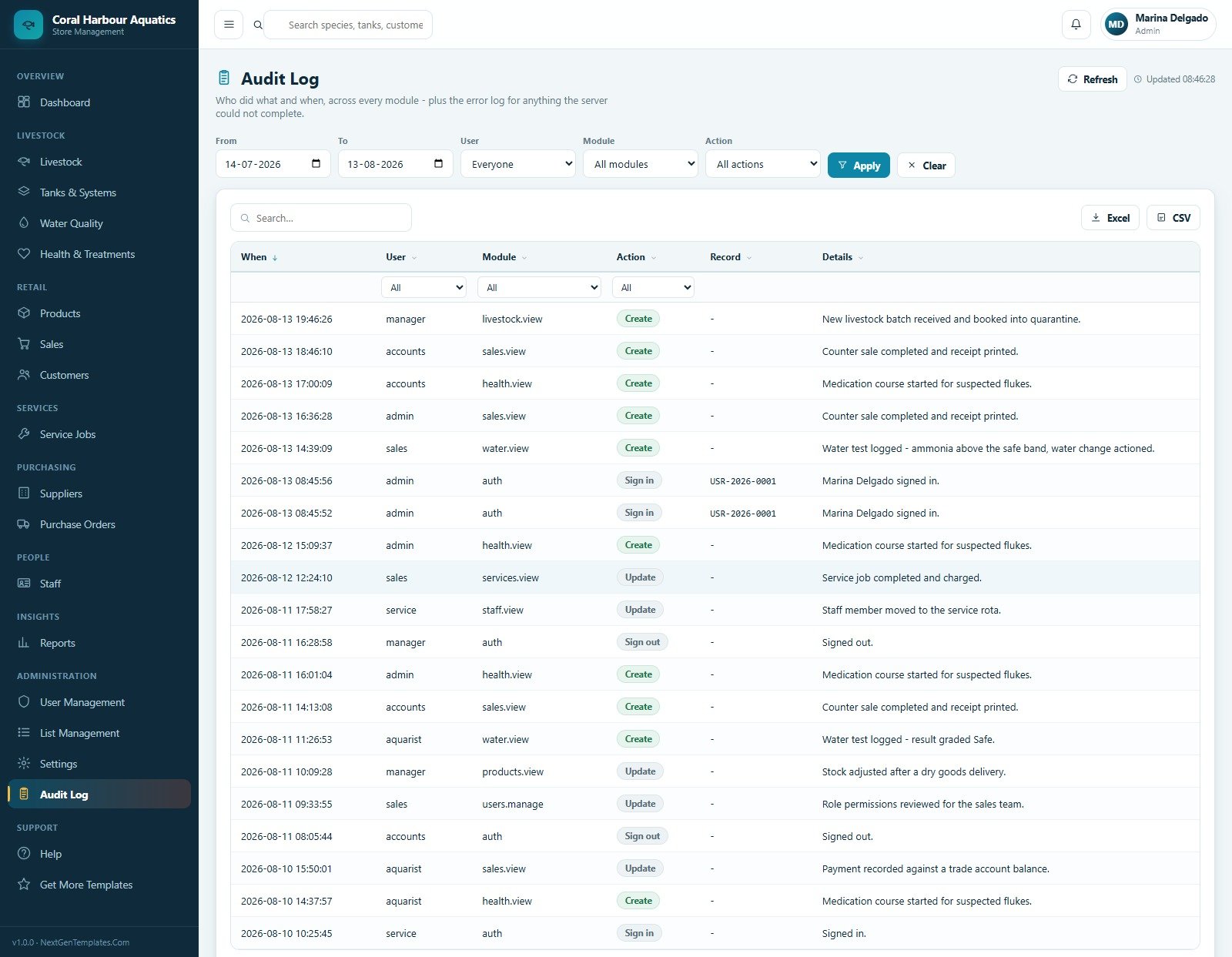Open the From date calendar picker icon
Viewport: 1232px width, 957px height.
[316, 164]
